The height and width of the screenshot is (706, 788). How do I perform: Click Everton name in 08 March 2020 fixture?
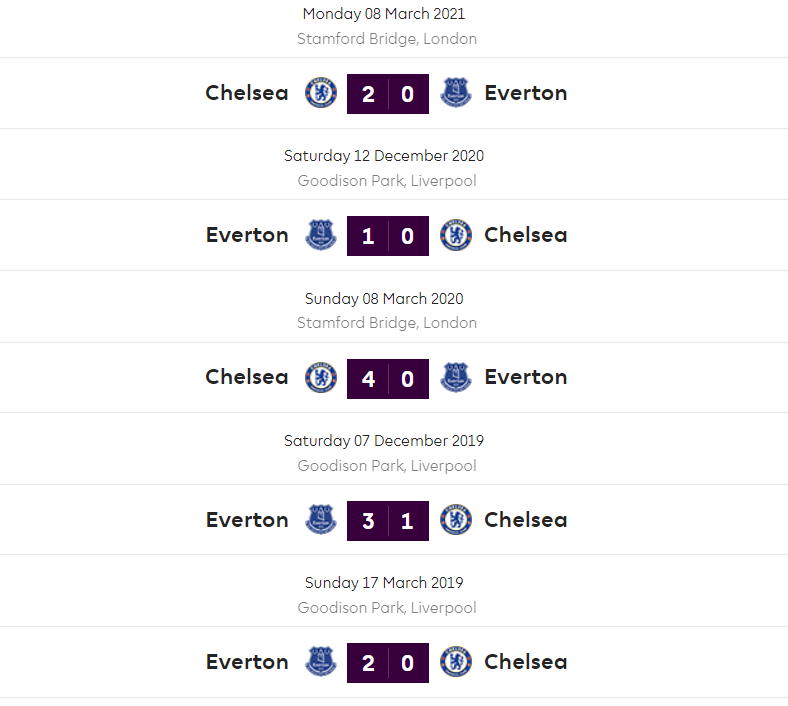point(526,377)
